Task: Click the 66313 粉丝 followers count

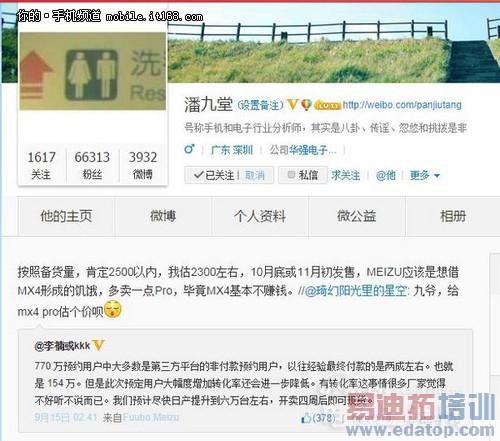Action: tap(92, 165)
